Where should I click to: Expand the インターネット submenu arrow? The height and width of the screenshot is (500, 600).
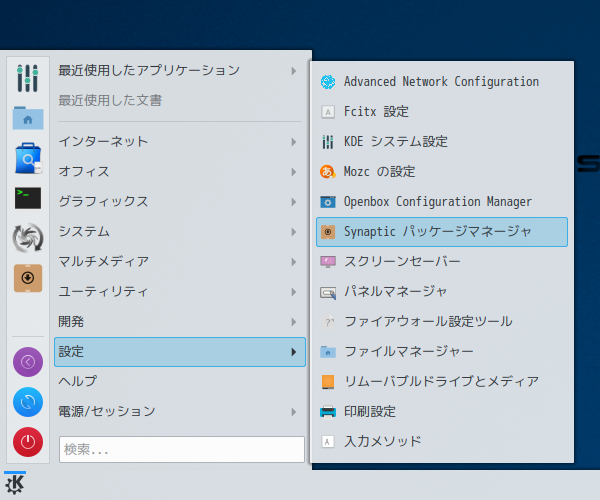pyautogui.click(x=293, y=142)
